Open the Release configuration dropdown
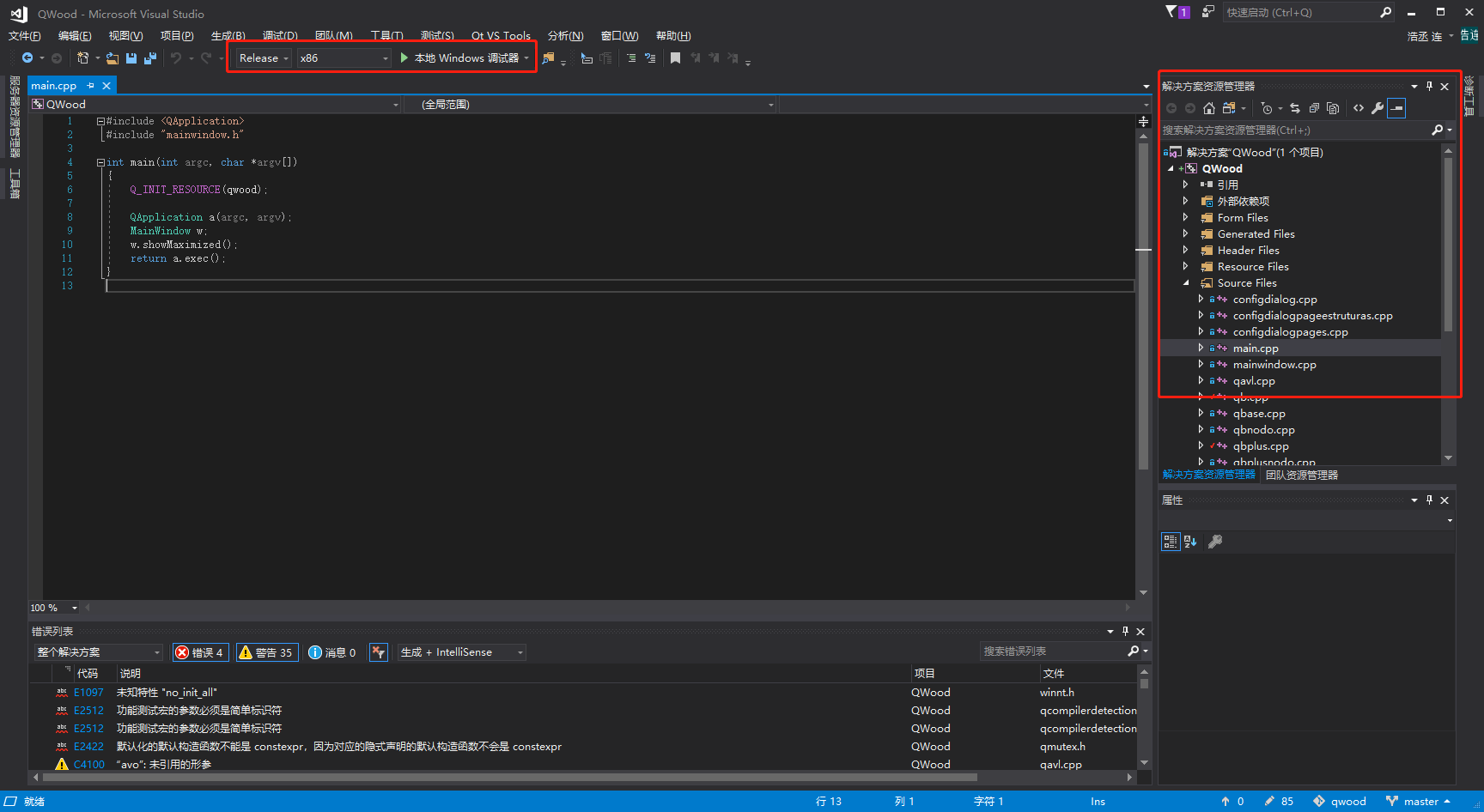Viewport: 1484px width, 812px height. coord(264,58)
